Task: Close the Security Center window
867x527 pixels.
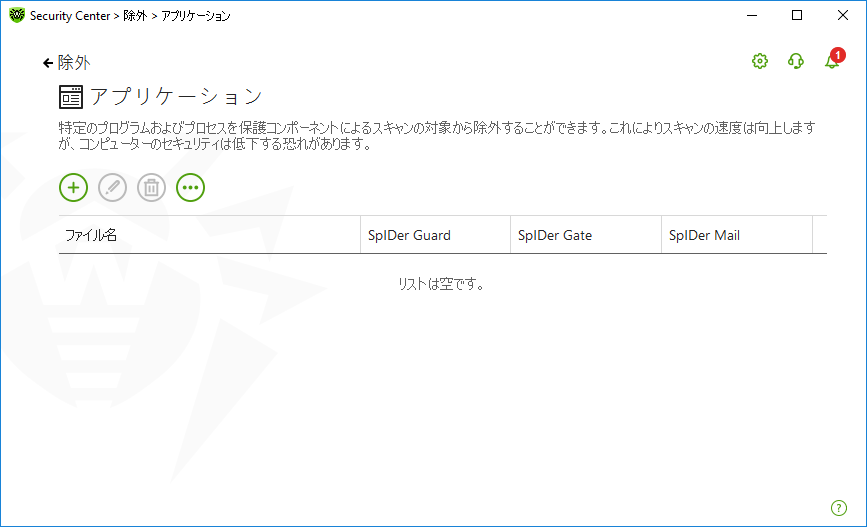Action: [x=843, y=15]
